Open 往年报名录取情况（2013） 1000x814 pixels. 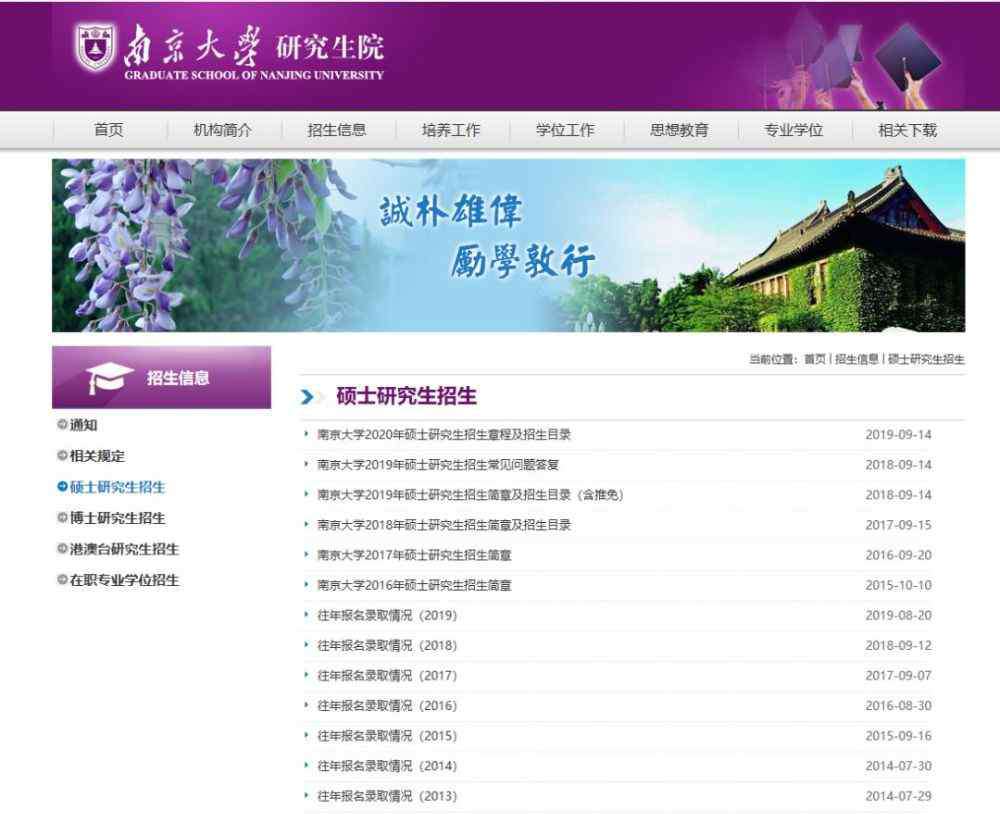tap(387, 796)
